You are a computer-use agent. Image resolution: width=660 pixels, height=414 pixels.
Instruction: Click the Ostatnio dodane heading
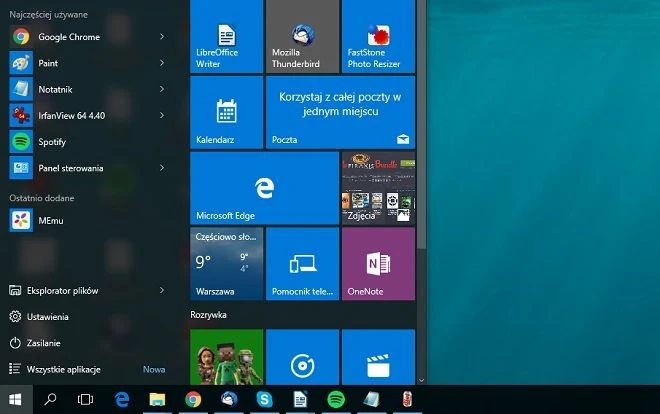click(42, 198)
